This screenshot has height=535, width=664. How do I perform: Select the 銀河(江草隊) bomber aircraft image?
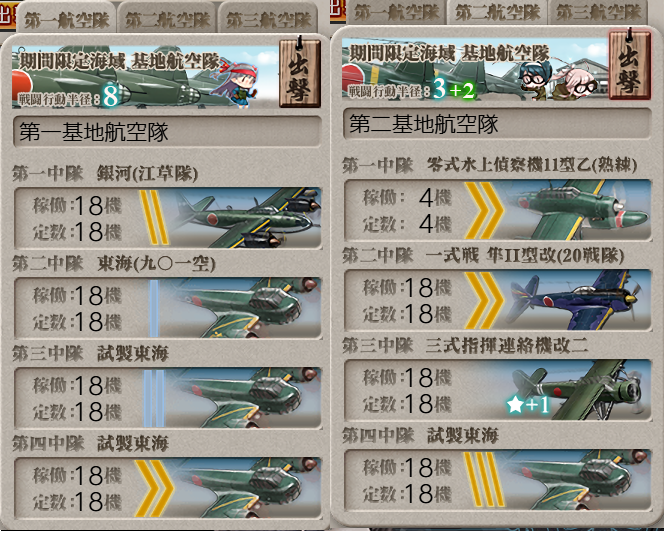pos(244,217)
